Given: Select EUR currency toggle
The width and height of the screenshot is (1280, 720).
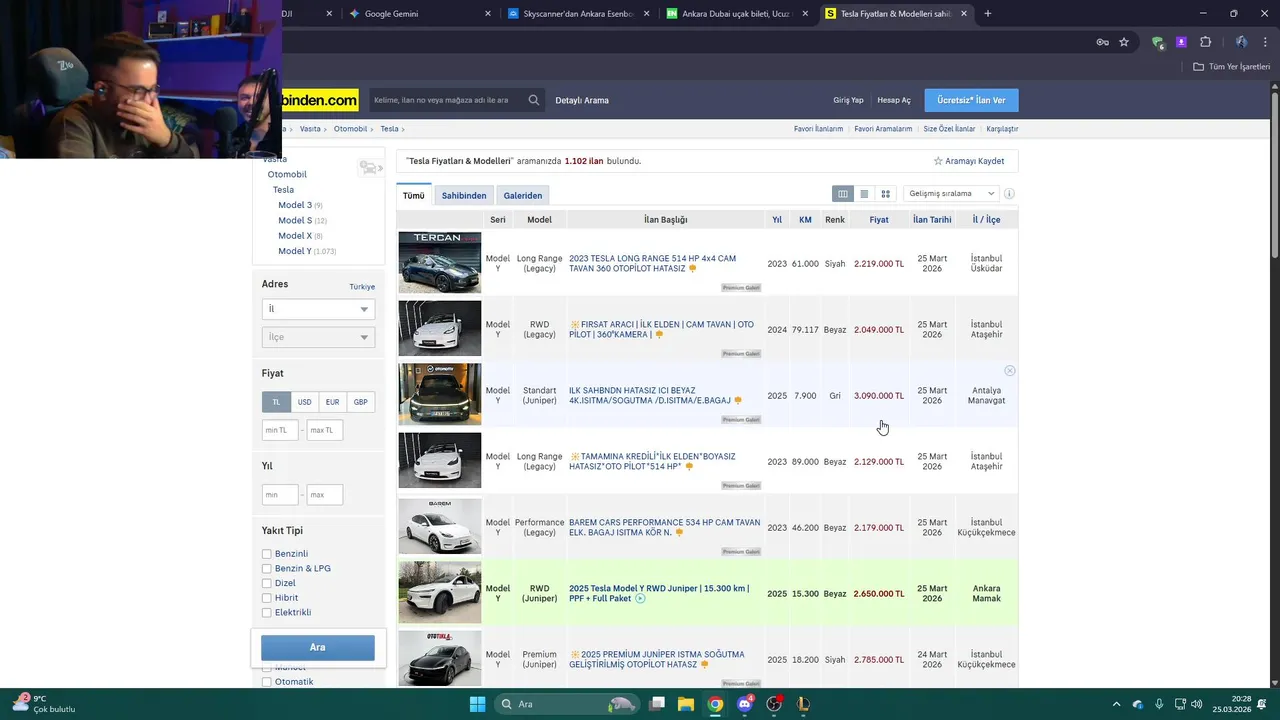Looking at the screenshot, I should [x=332, y=402].
